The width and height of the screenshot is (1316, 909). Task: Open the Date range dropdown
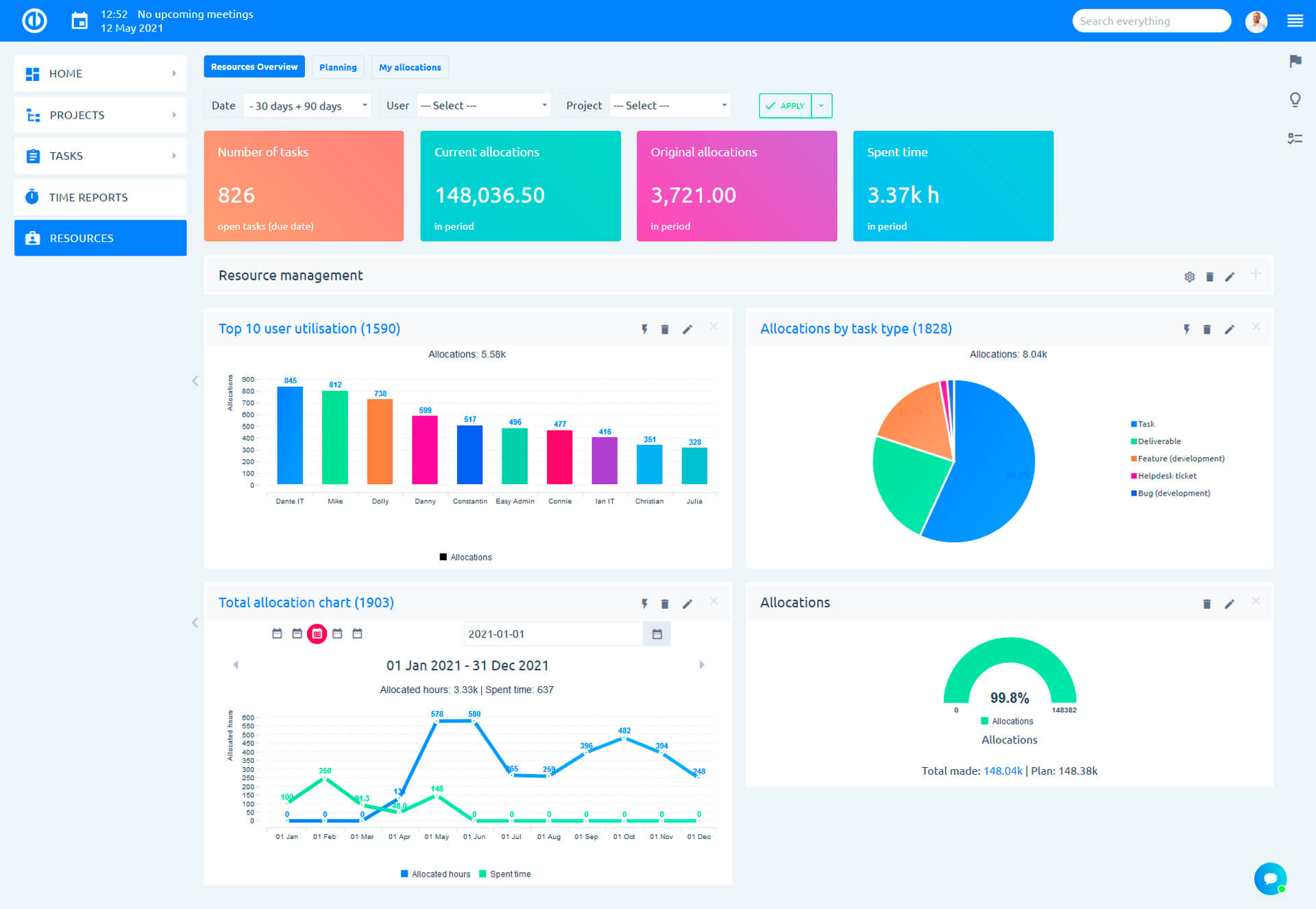308,106
